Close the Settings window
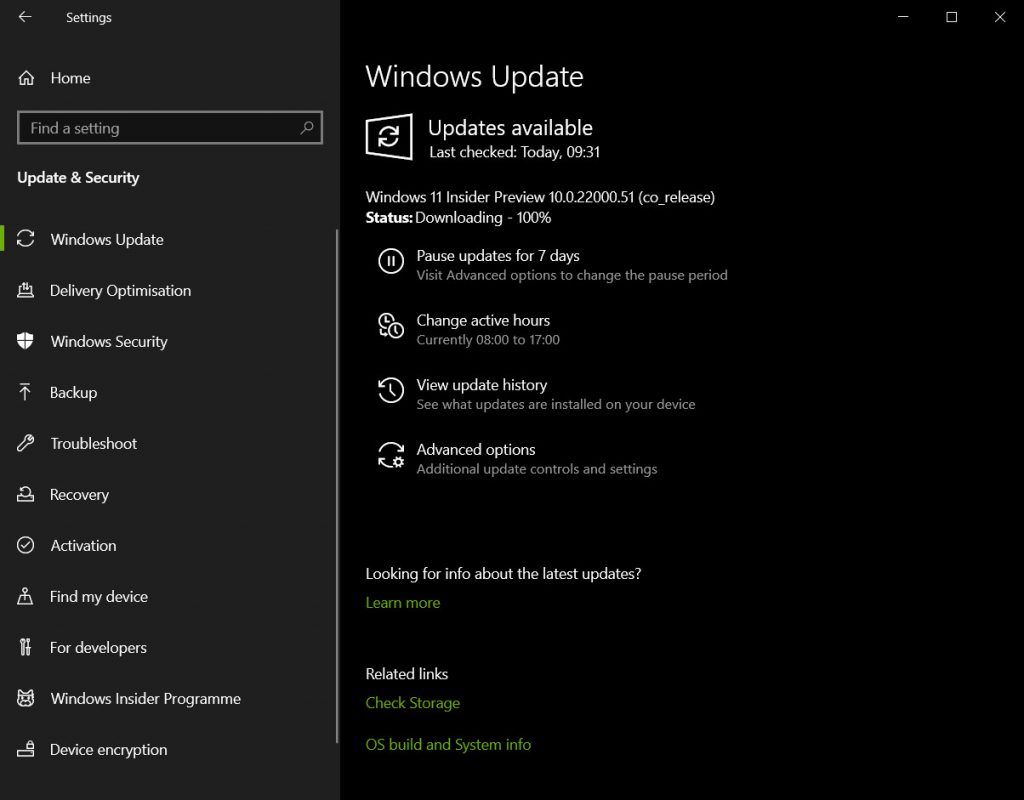Image resolution: width=1024 pixels, height=800 pixels. click(x=1000, y=17)
